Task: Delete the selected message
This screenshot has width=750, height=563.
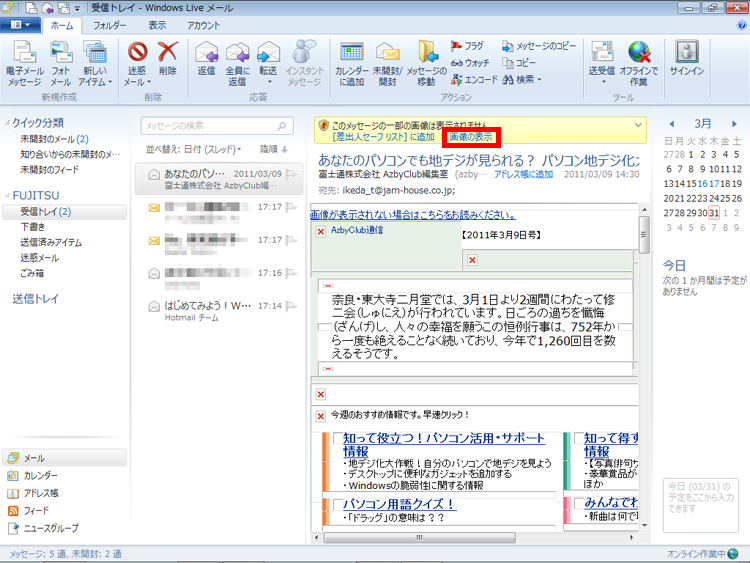Action: pos(167,59)
